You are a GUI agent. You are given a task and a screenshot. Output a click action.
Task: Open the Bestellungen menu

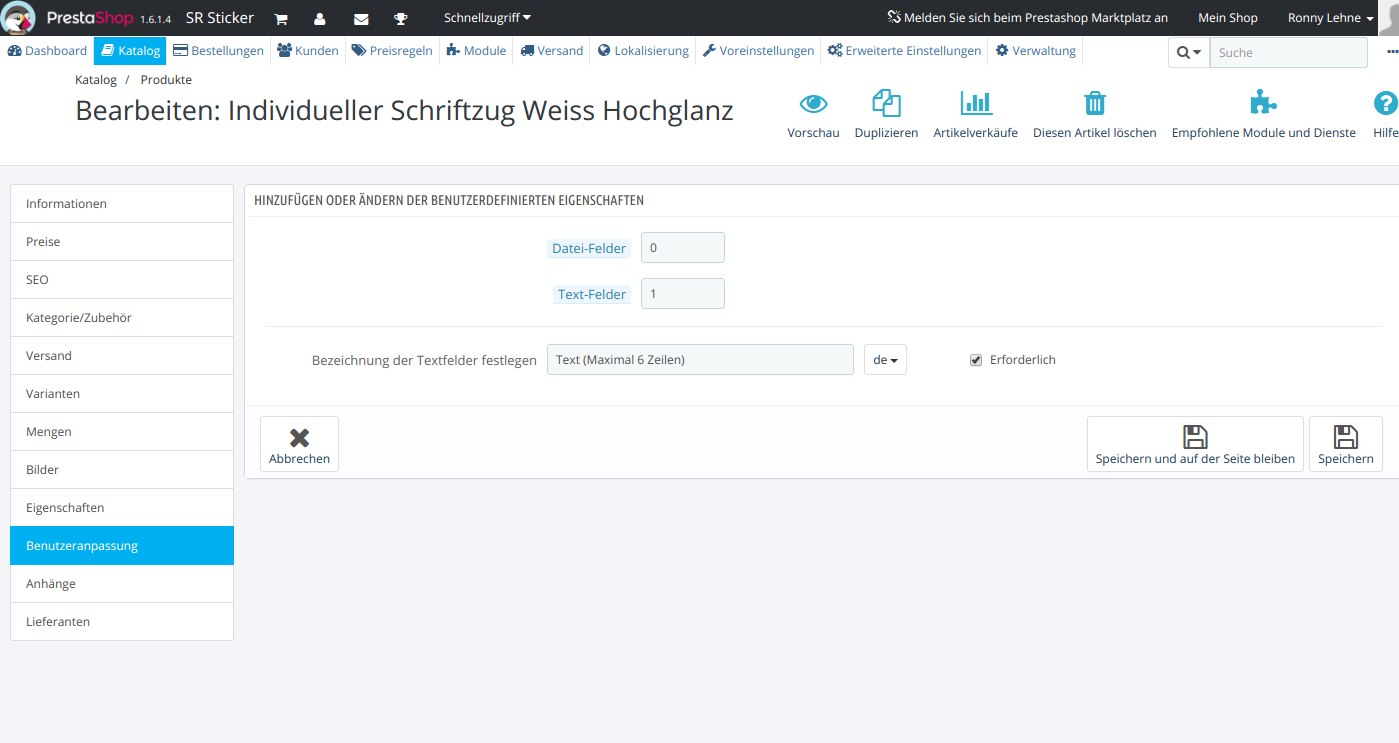[218, 51]
